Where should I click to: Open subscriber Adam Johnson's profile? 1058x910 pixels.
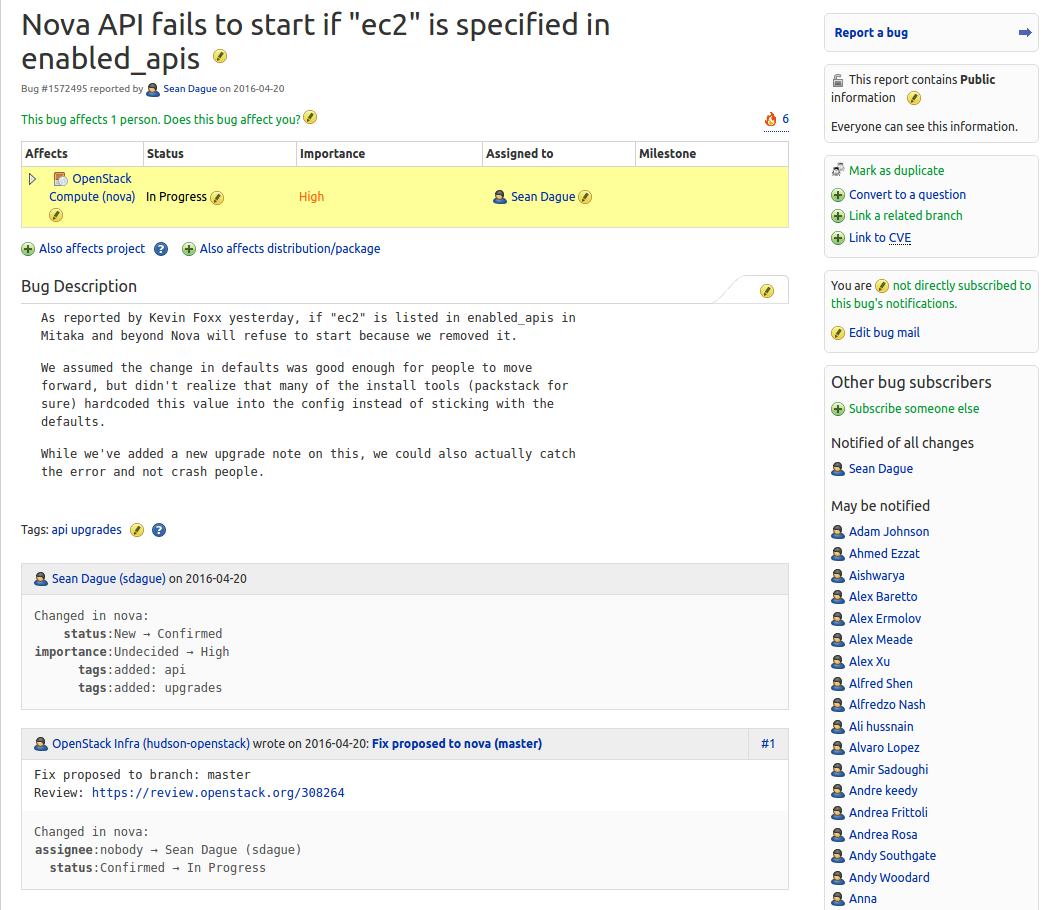[x=888, y=532]
